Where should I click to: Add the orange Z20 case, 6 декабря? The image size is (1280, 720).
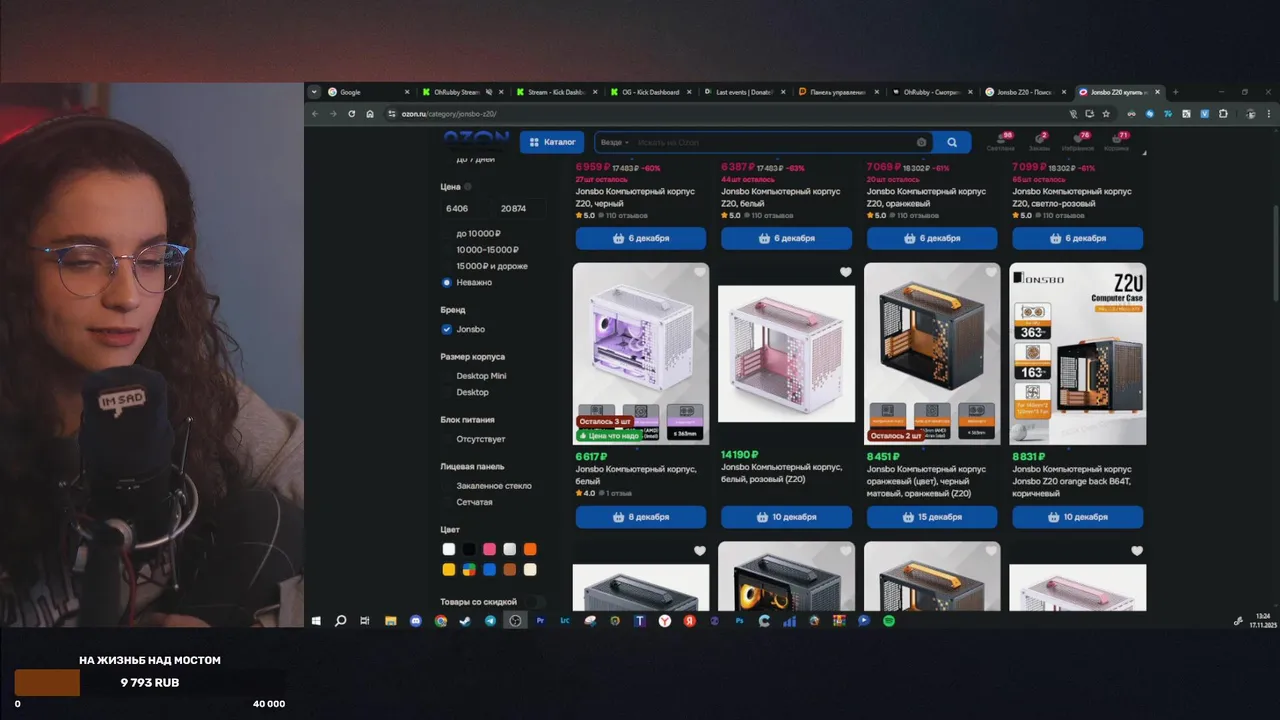pyautogui.click(x=932, y=238)
